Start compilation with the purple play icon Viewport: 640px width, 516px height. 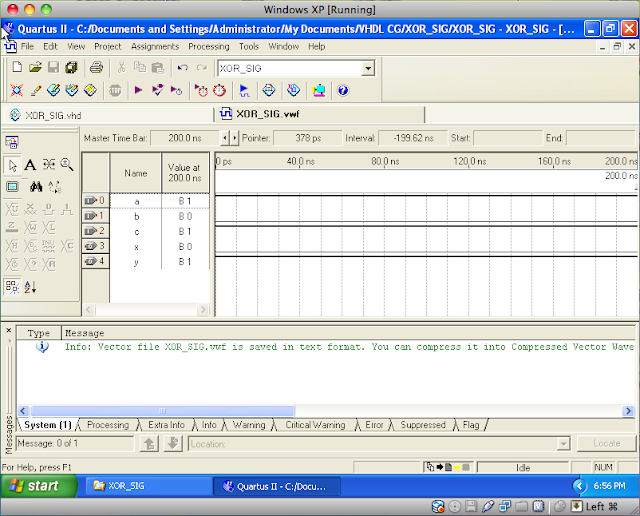click(138, 90)
